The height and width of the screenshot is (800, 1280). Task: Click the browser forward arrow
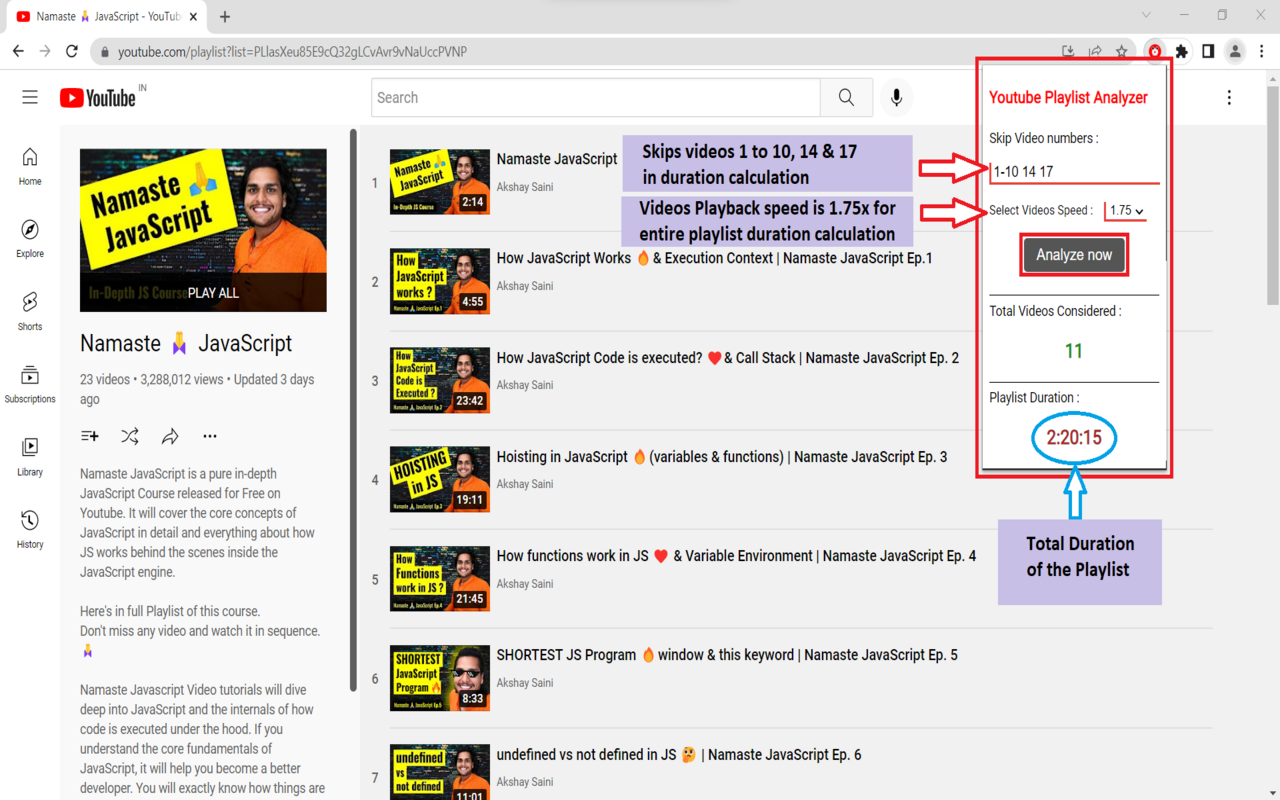(45, 51)
